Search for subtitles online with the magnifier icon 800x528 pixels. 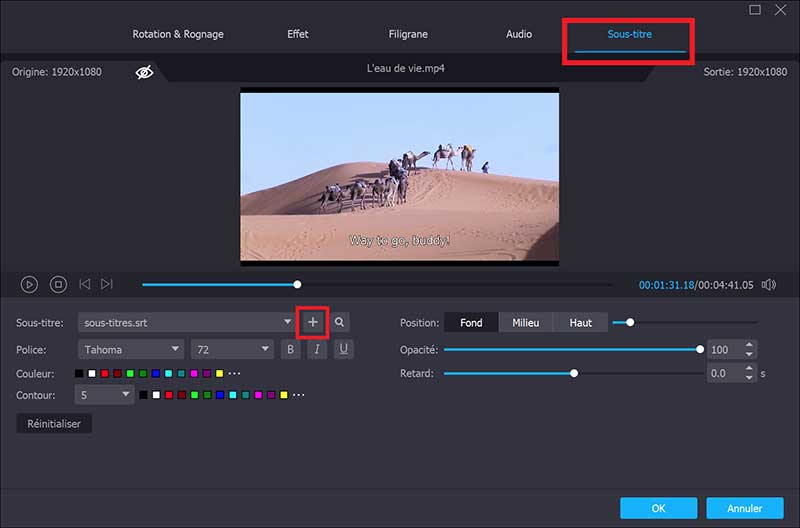(x=339, y=322)
